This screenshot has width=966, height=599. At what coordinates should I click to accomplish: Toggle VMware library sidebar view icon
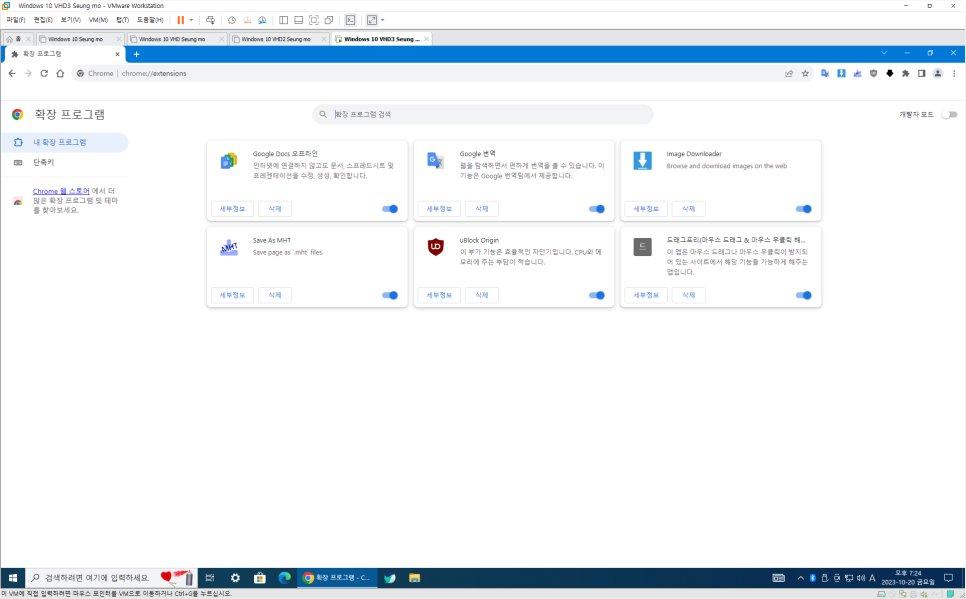[x=283, y=20]
